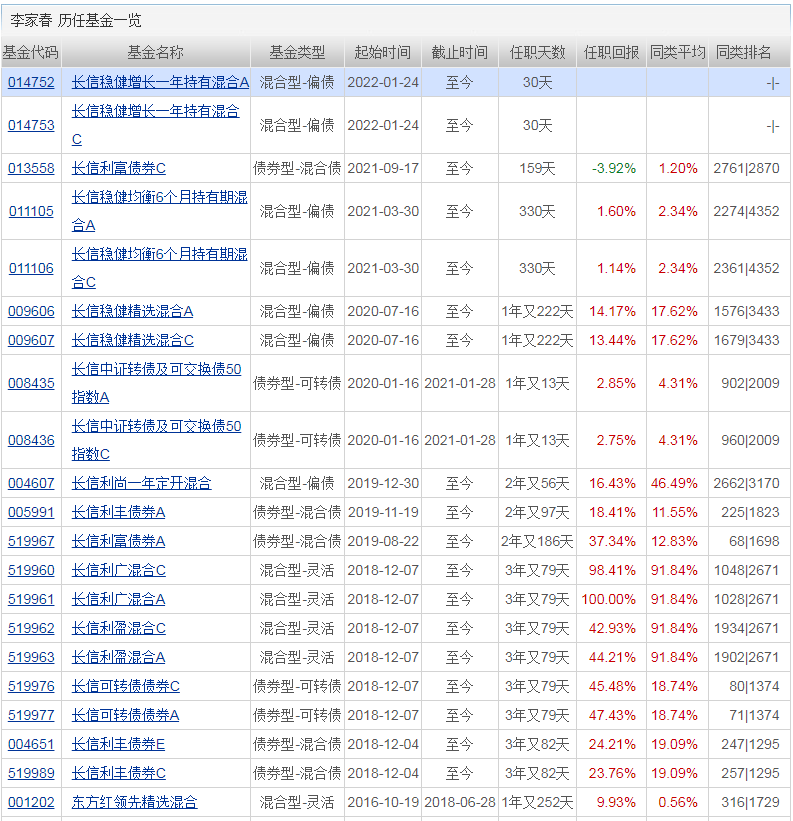Open 东方红领先精选混合 fund link

pyautogui.click(x=134, y=802)
